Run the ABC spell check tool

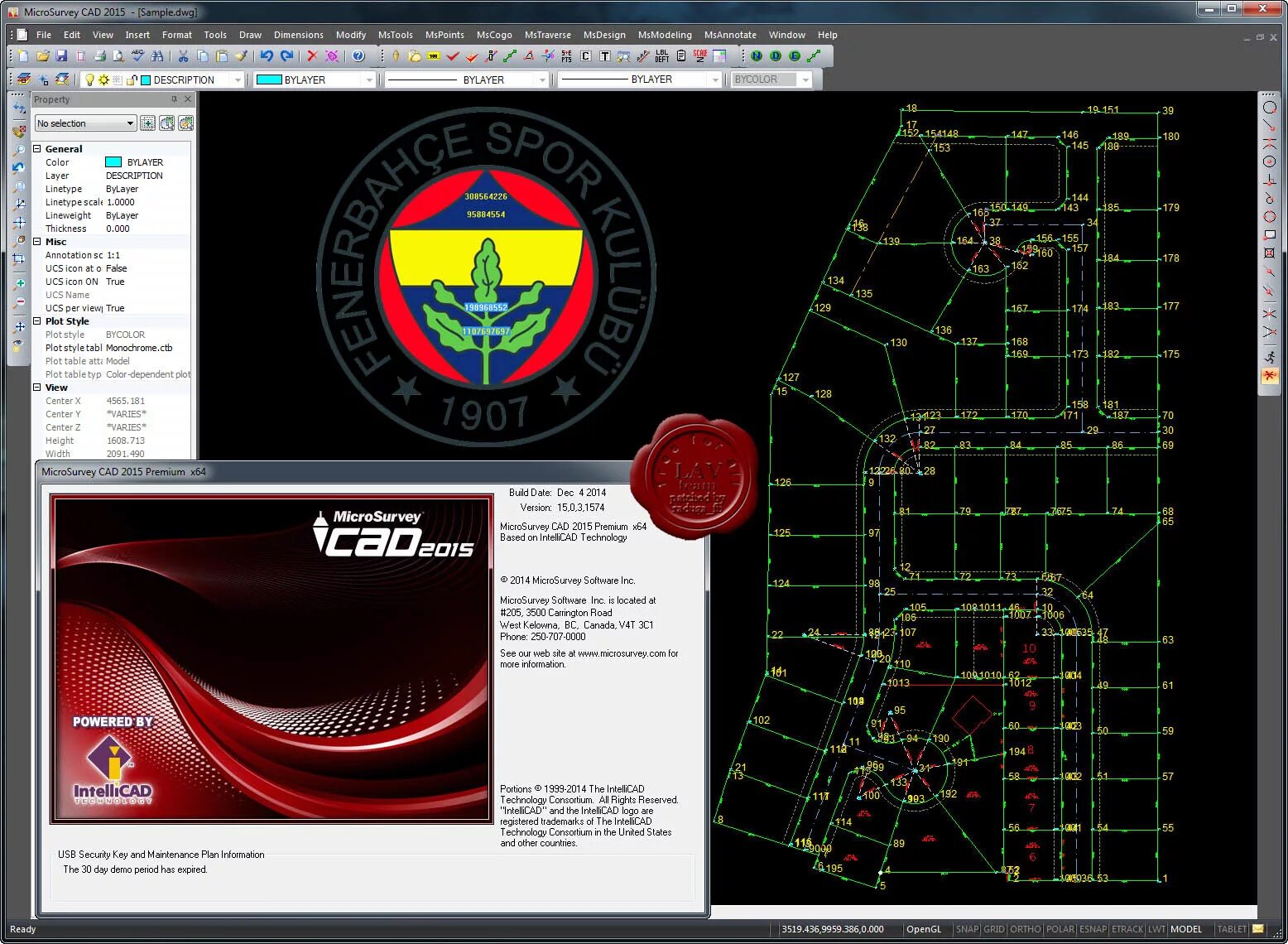[x=137, y=56]
